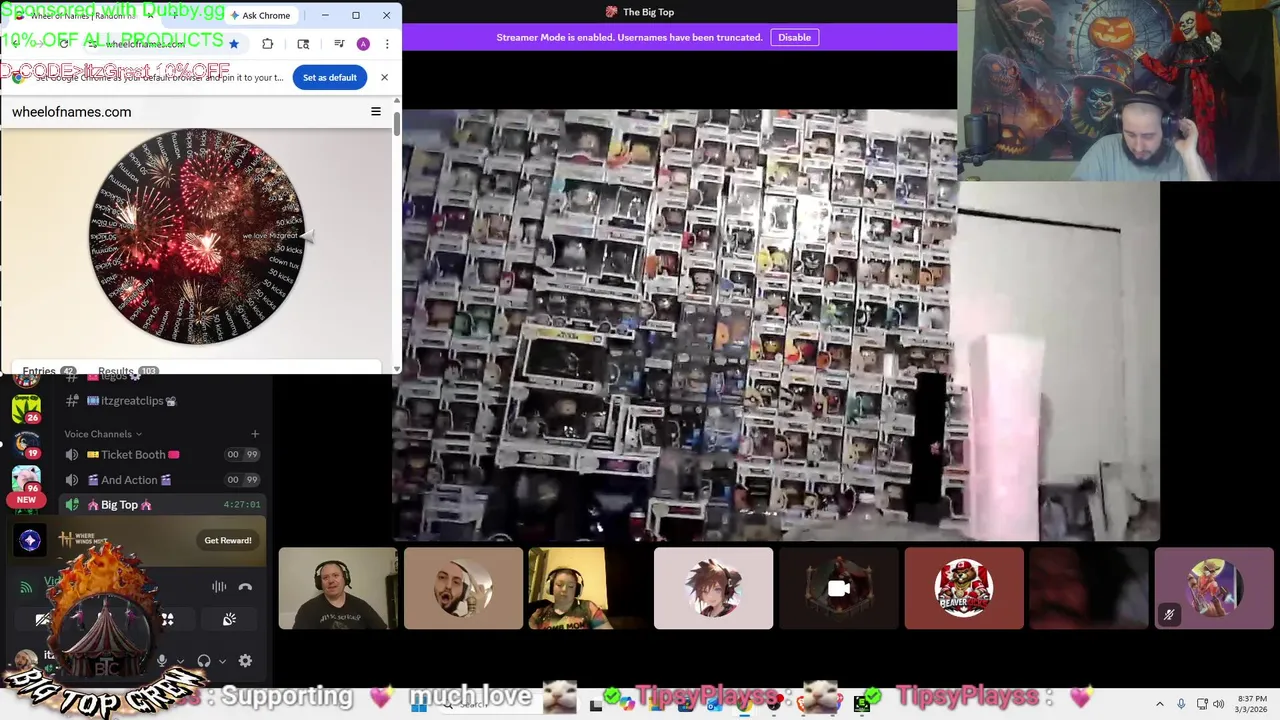Image resolution: width=1280 pixels, height=720 pixels.
Task: Spin the fireworks wheel
Action: (196, 236)
